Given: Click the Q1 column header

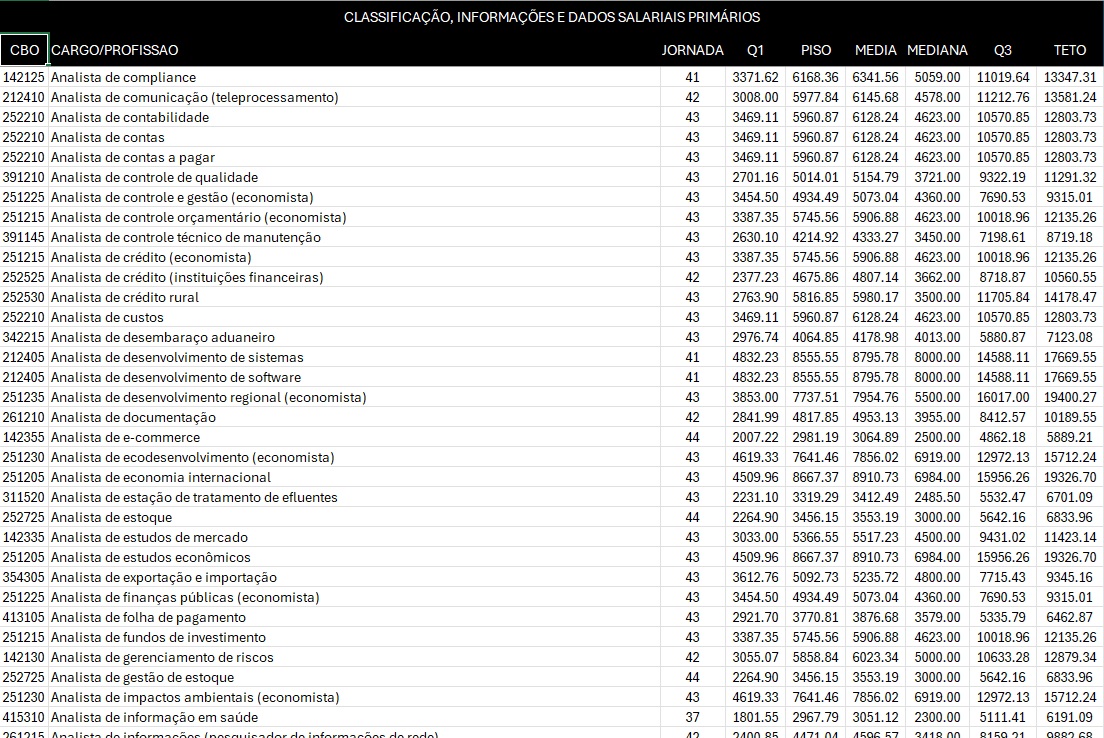Looking at the screenshot, I should click(x=755, y=50).
